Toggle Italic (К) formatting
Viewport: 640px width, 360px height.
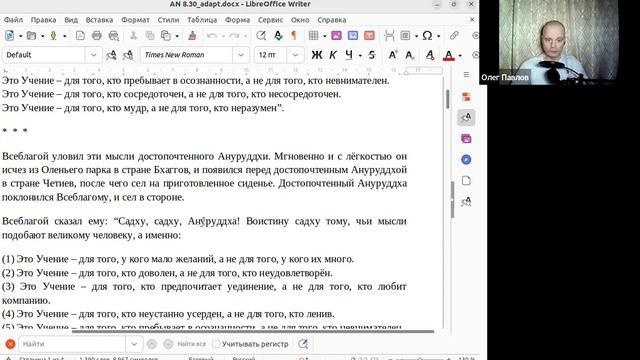[333, 55]
